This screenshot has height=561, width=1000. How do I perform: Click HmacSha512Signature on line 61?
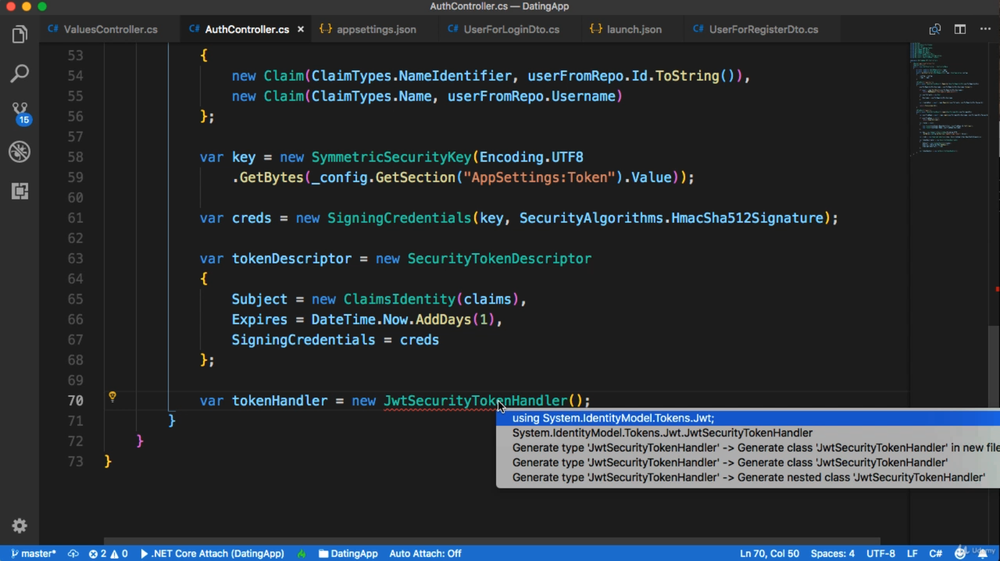tap(747, 218)
